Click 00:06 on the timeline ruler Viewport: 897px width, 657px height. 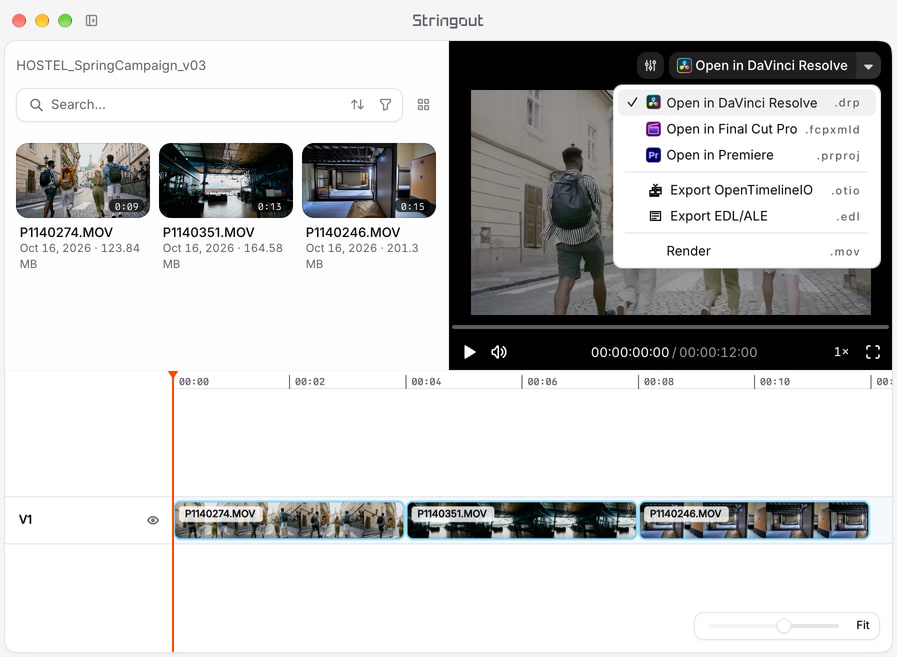542,382
